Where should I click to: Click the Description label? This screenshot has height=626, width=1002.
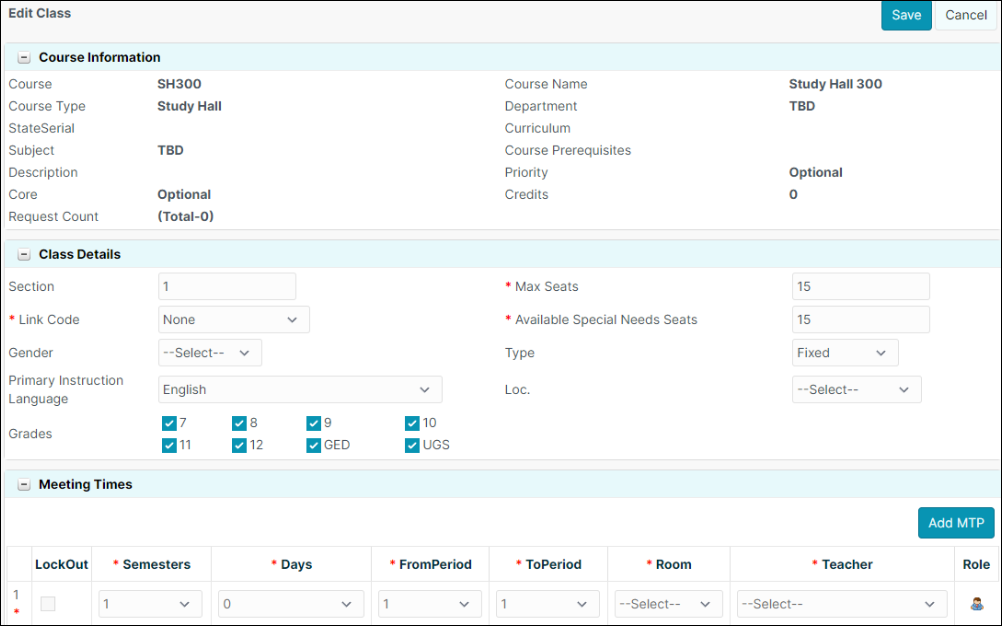43,172
